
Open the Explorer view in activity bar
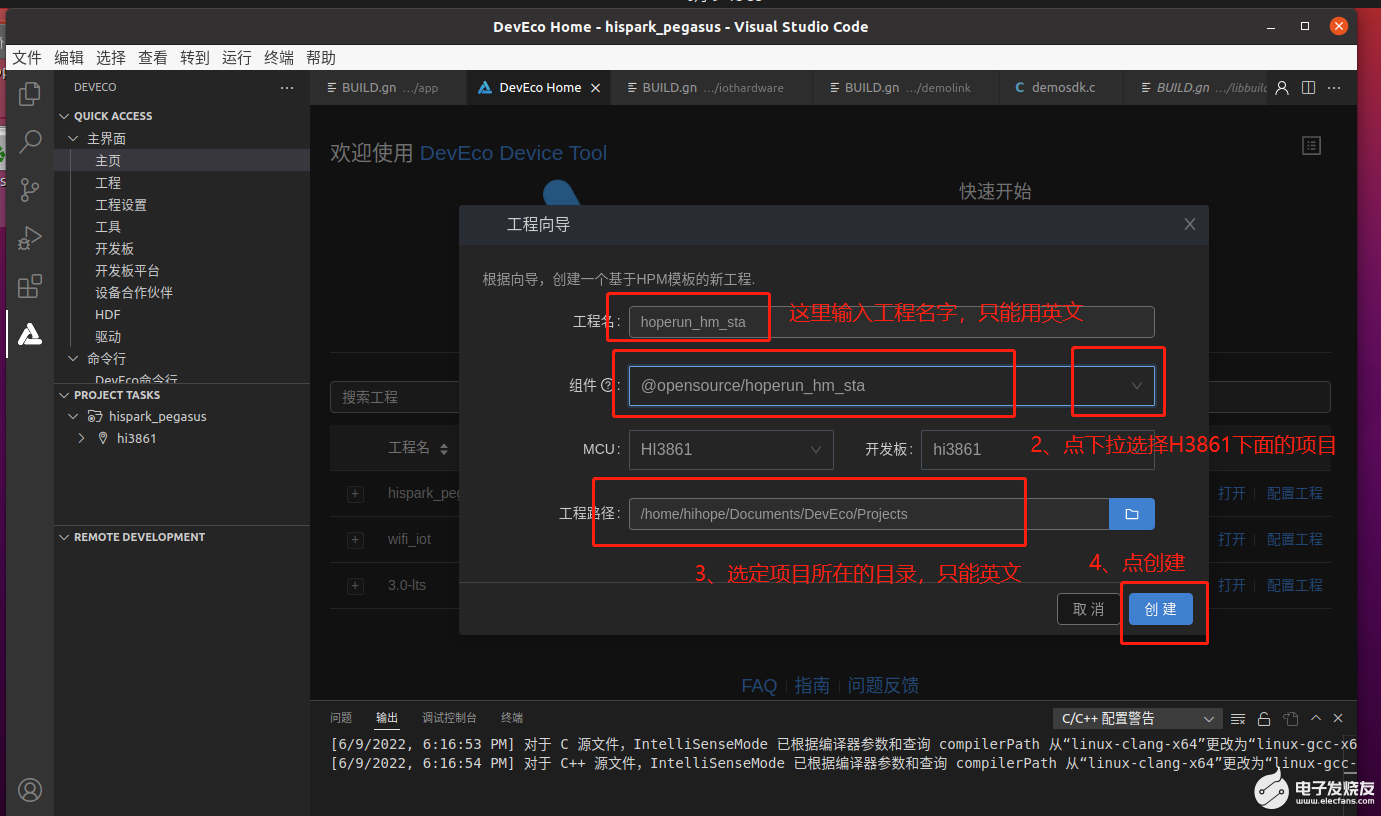30,94
